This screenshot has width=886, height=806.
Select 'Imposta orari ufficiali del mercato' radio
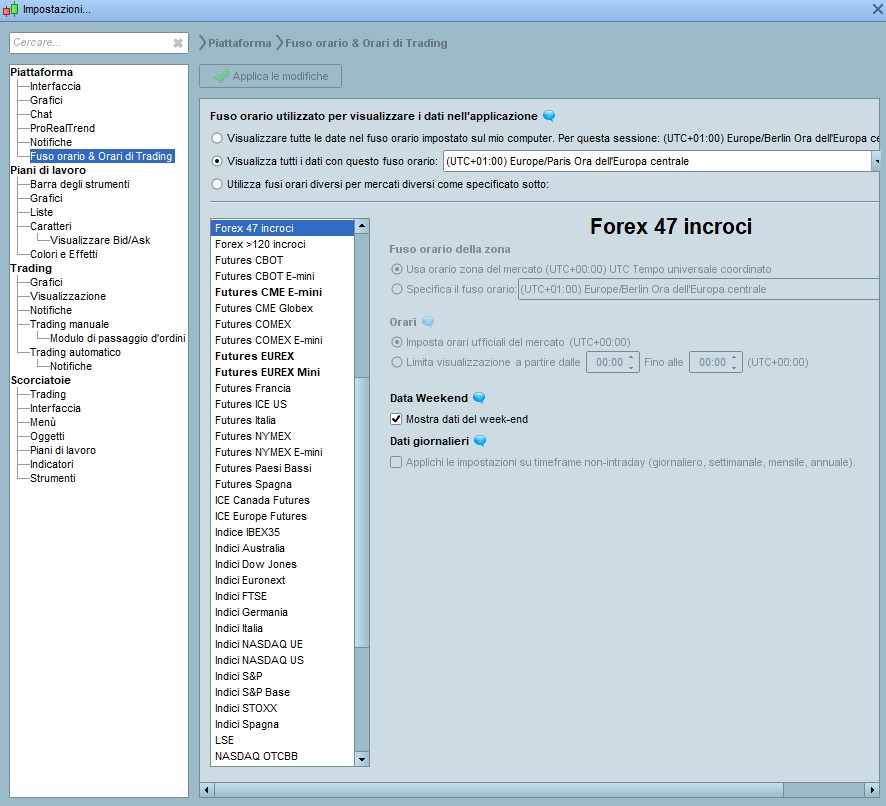point(397,342)
